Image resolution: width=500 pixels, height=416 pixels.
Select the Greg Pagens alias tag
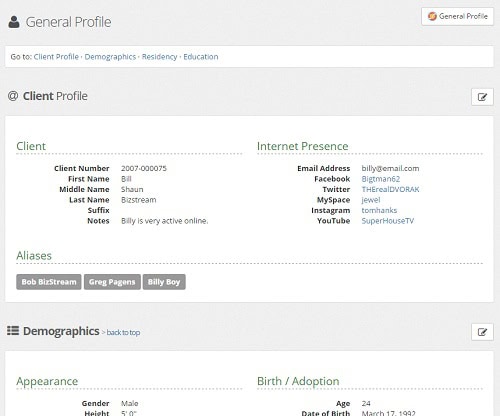[112, 282]
